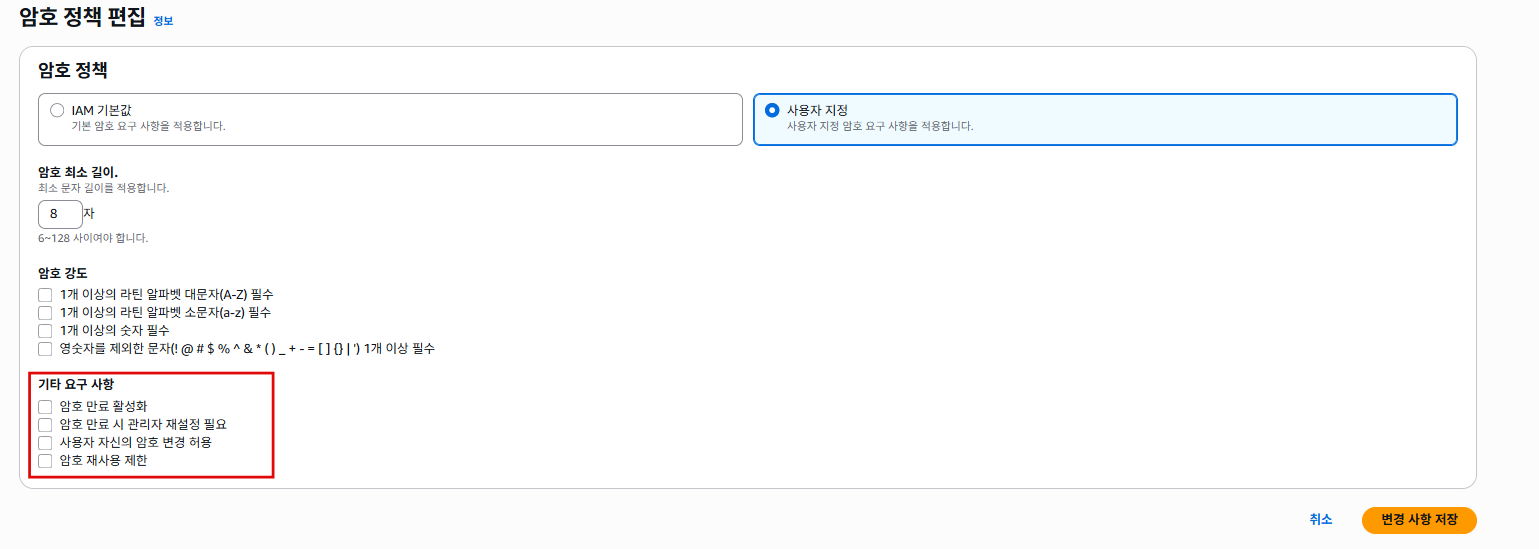Click the 기타 요구 사항 section heading

pos(76,385)
